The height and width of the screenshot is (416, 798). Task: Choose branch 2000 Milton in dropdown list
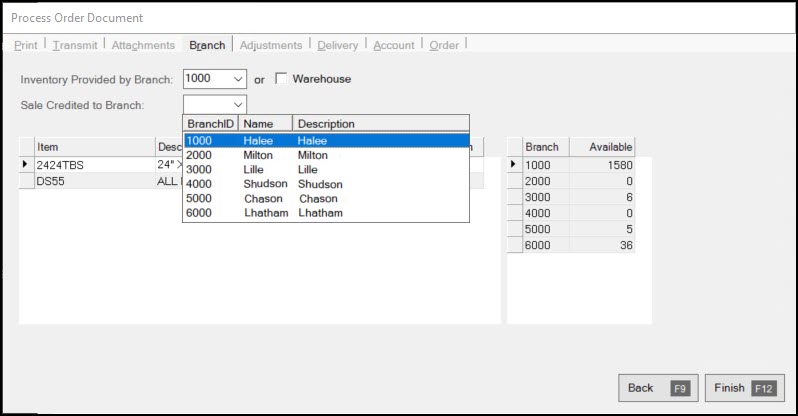click(x=325, y=156)
